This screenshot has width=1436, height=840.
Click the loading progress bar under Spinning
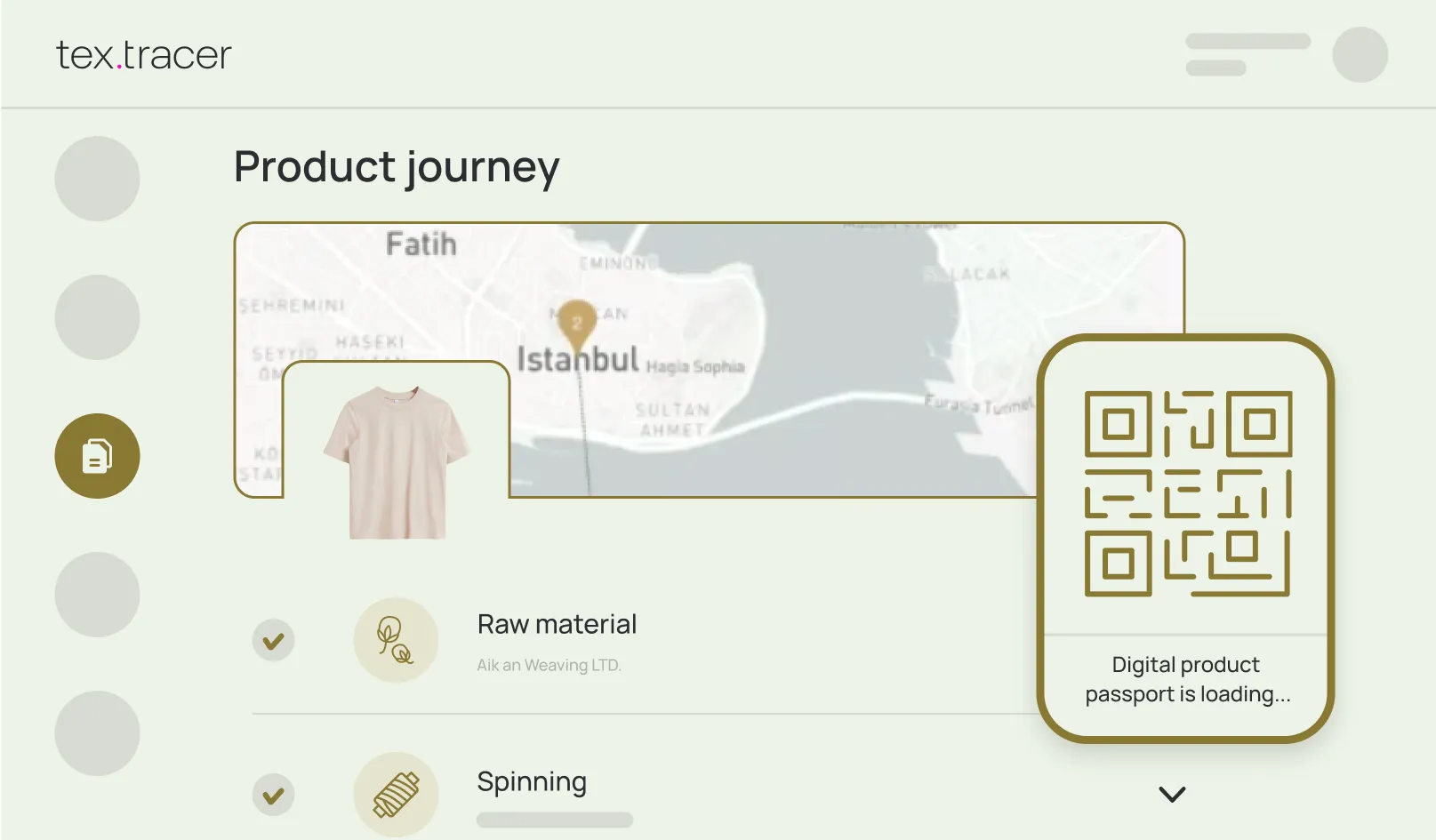[x=553, y=819]
